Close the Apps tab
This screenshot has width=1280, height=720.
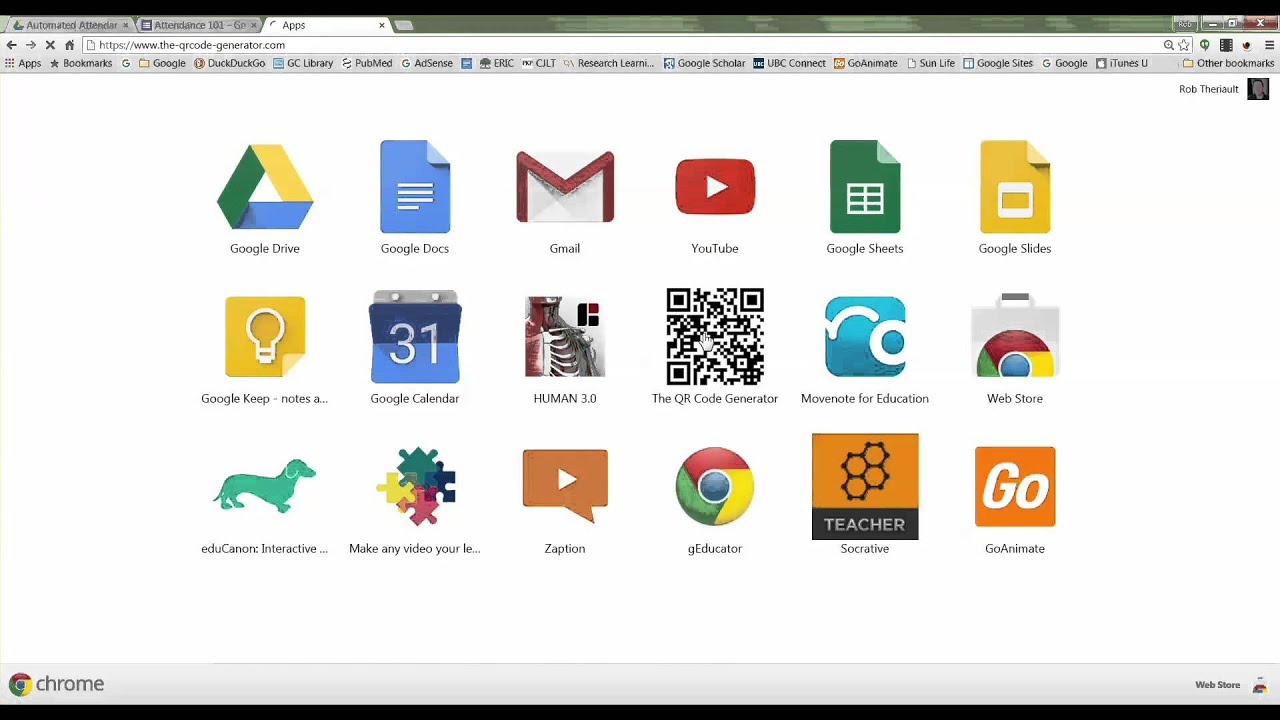coord(381,25)
